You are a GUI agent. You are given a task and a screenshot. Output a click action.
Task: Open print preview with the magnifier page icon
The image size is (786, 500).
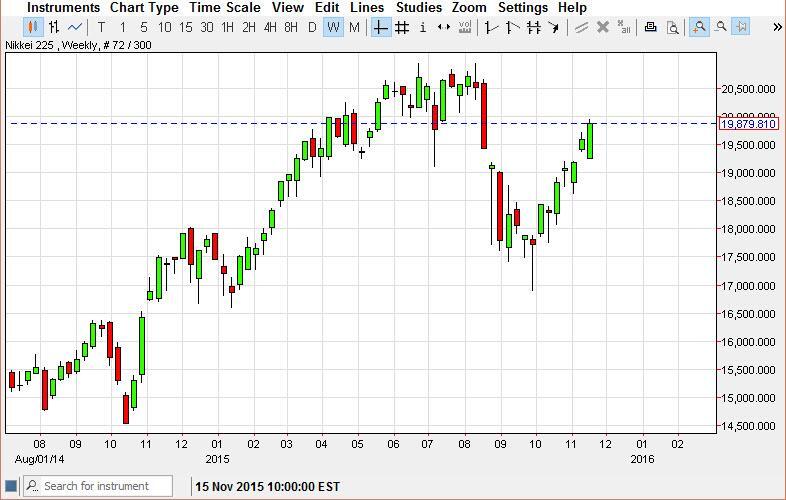click(x=673, y=27)
